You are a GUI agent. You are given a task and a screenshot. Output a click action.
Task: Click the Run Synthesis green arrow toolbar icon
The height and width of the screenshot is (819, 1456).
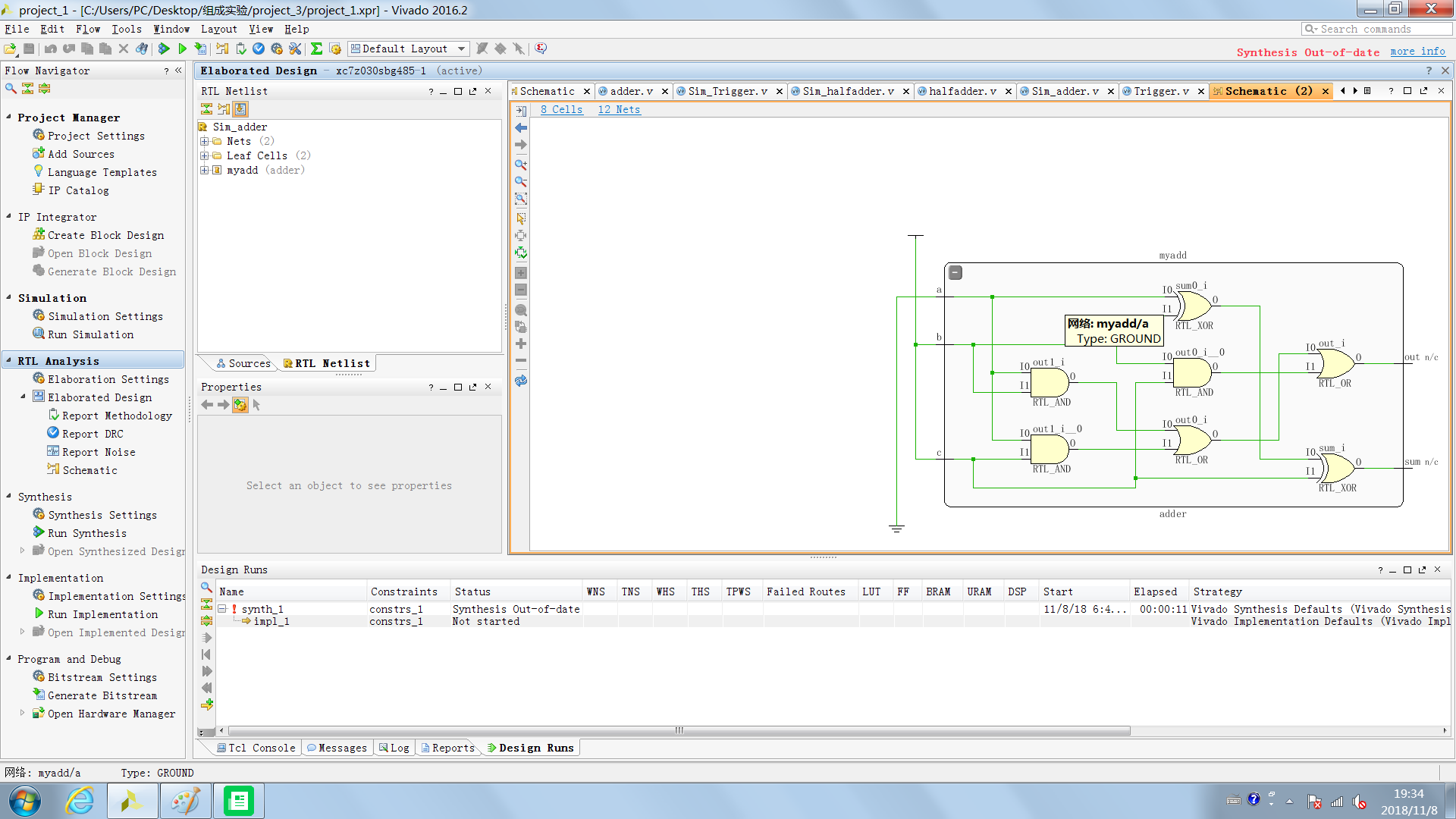(164, 49)
